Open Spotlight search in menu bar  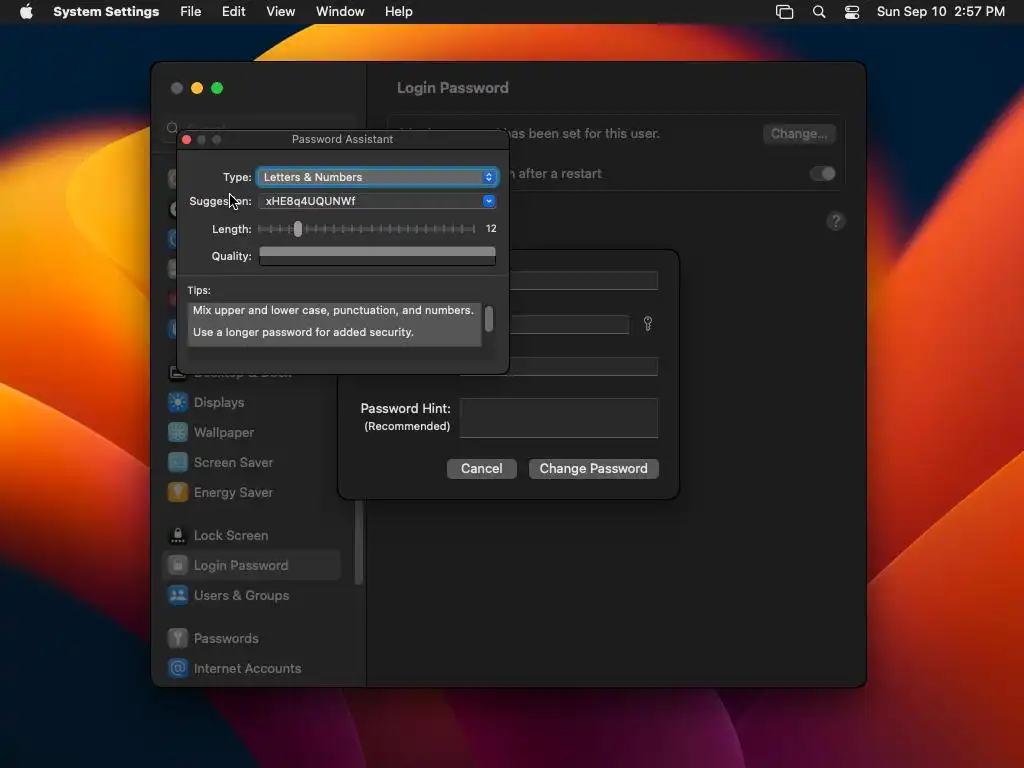coord(819,12)
